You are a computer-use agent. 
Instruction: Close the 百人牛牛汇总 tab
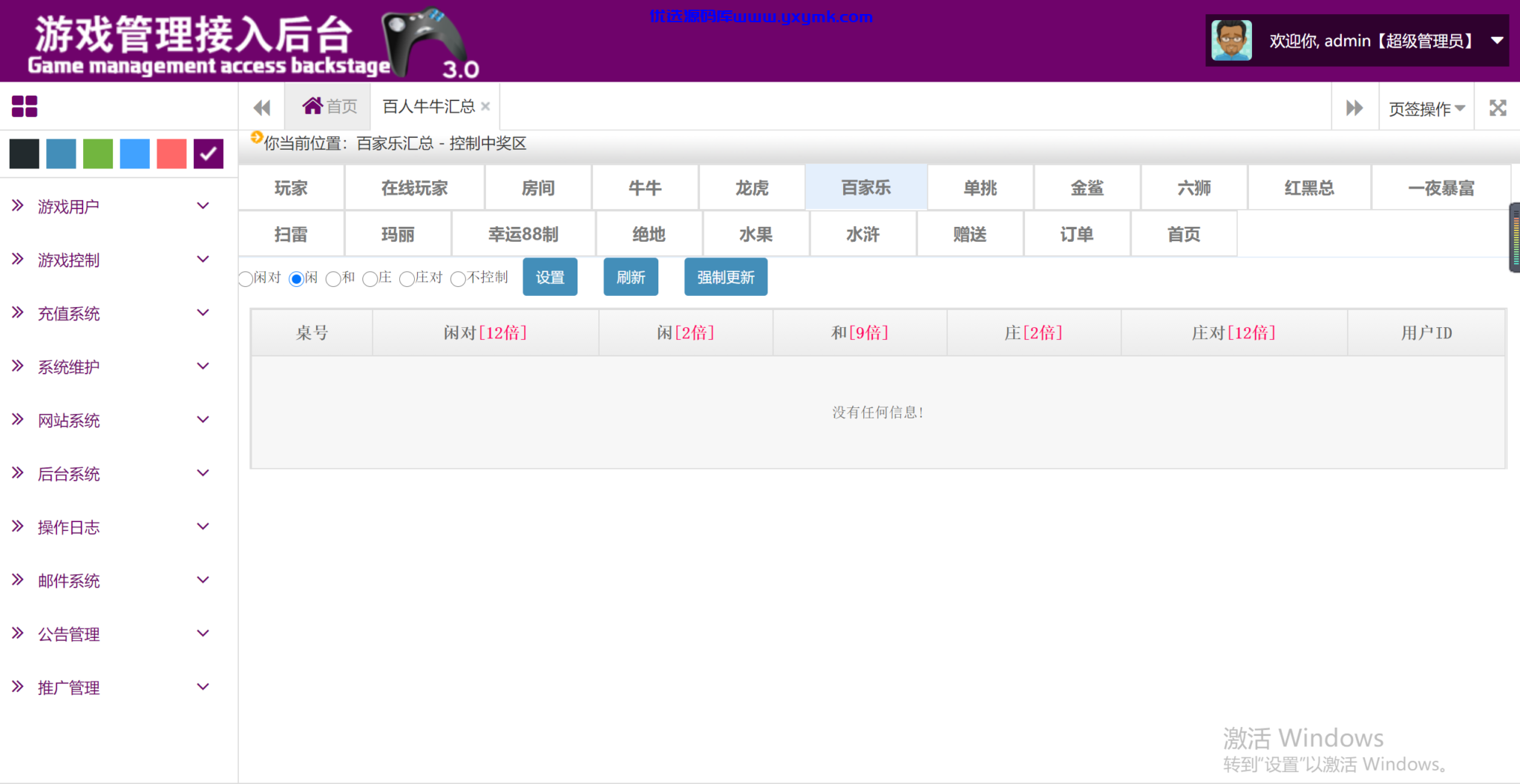coord(485,106)
